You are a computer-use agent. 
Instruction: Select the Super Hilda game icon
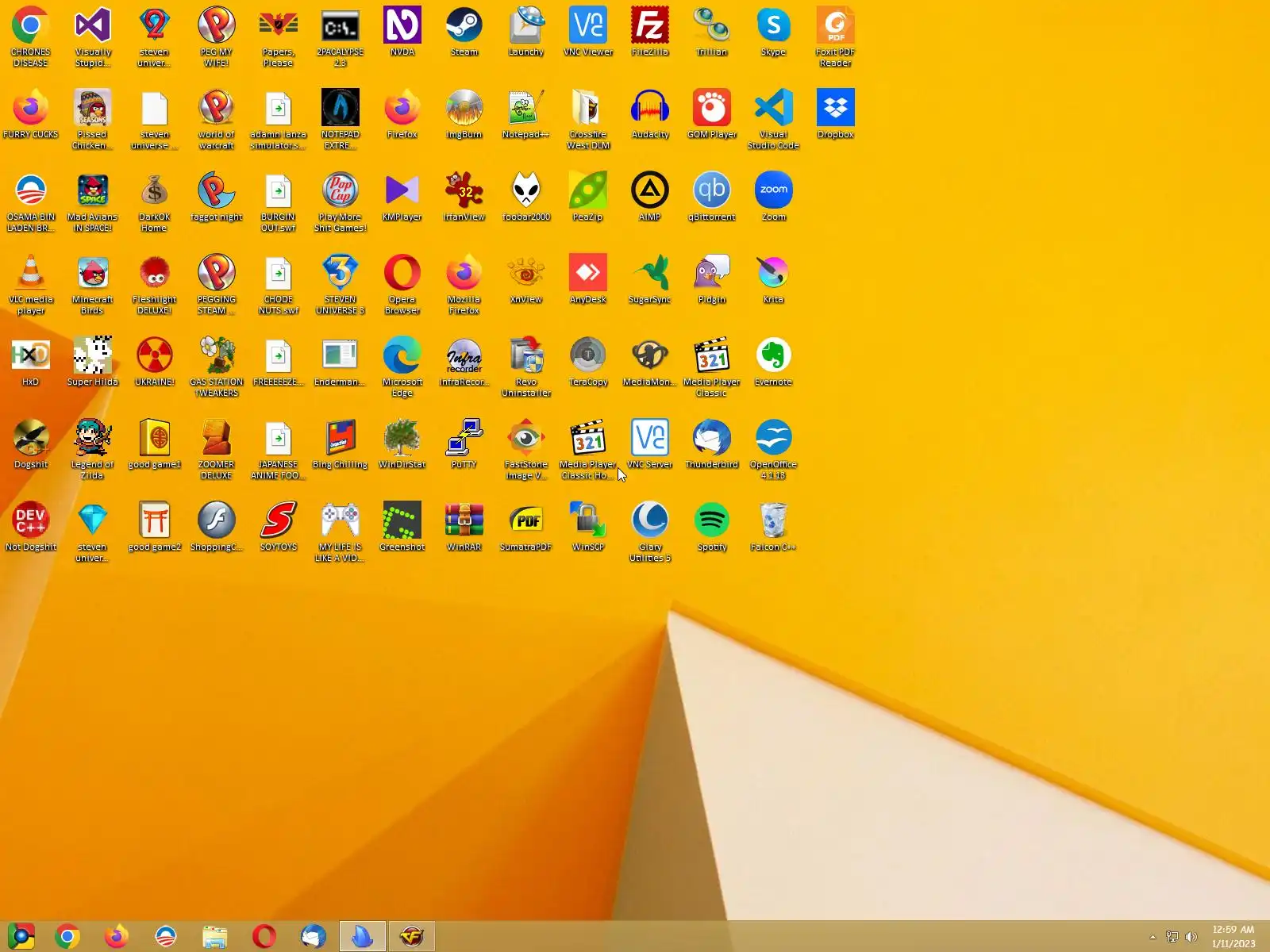point(93,363)
